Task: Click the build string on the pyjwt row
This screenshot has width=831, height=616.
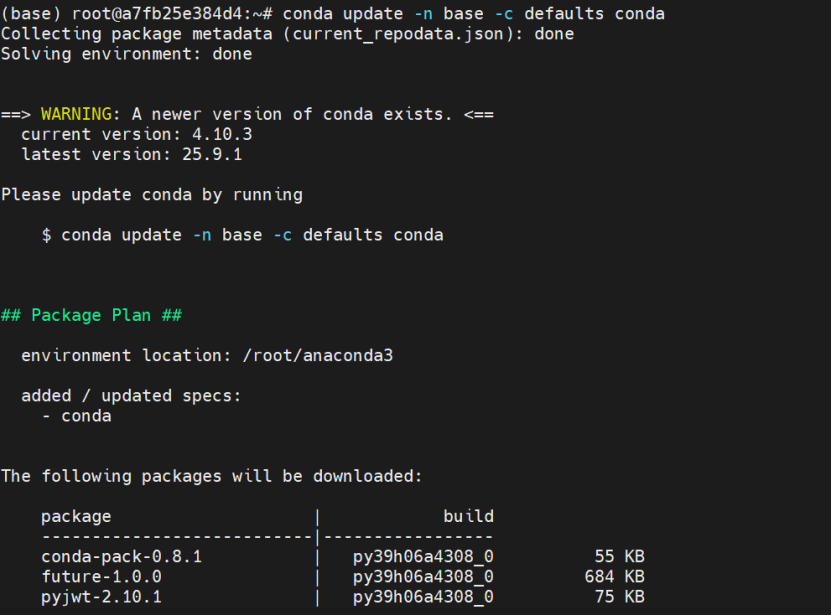Action: pos(423,597)
